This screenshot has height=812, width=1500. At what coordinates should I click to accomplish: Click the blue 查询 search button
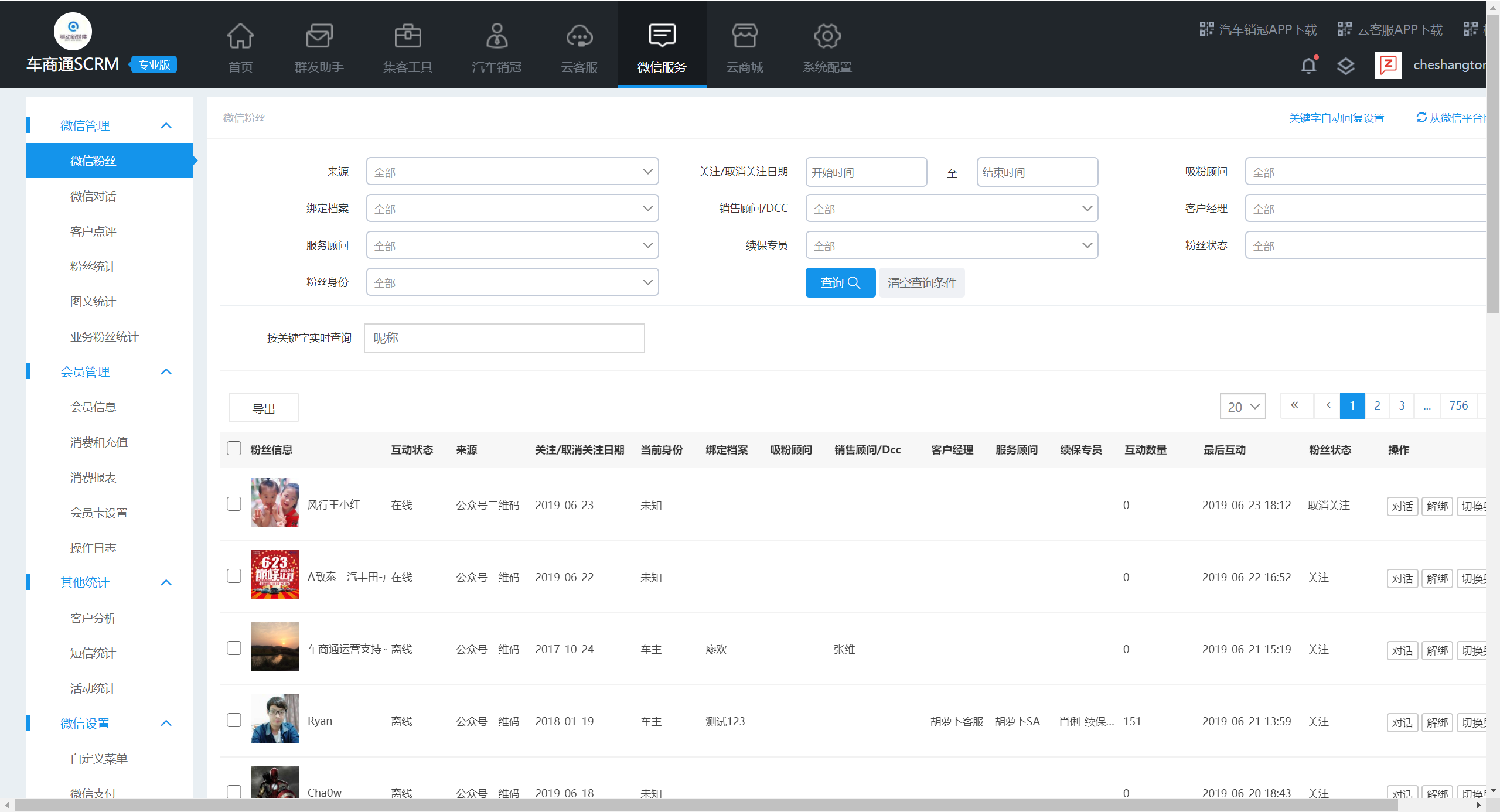(x=840, y=283)
